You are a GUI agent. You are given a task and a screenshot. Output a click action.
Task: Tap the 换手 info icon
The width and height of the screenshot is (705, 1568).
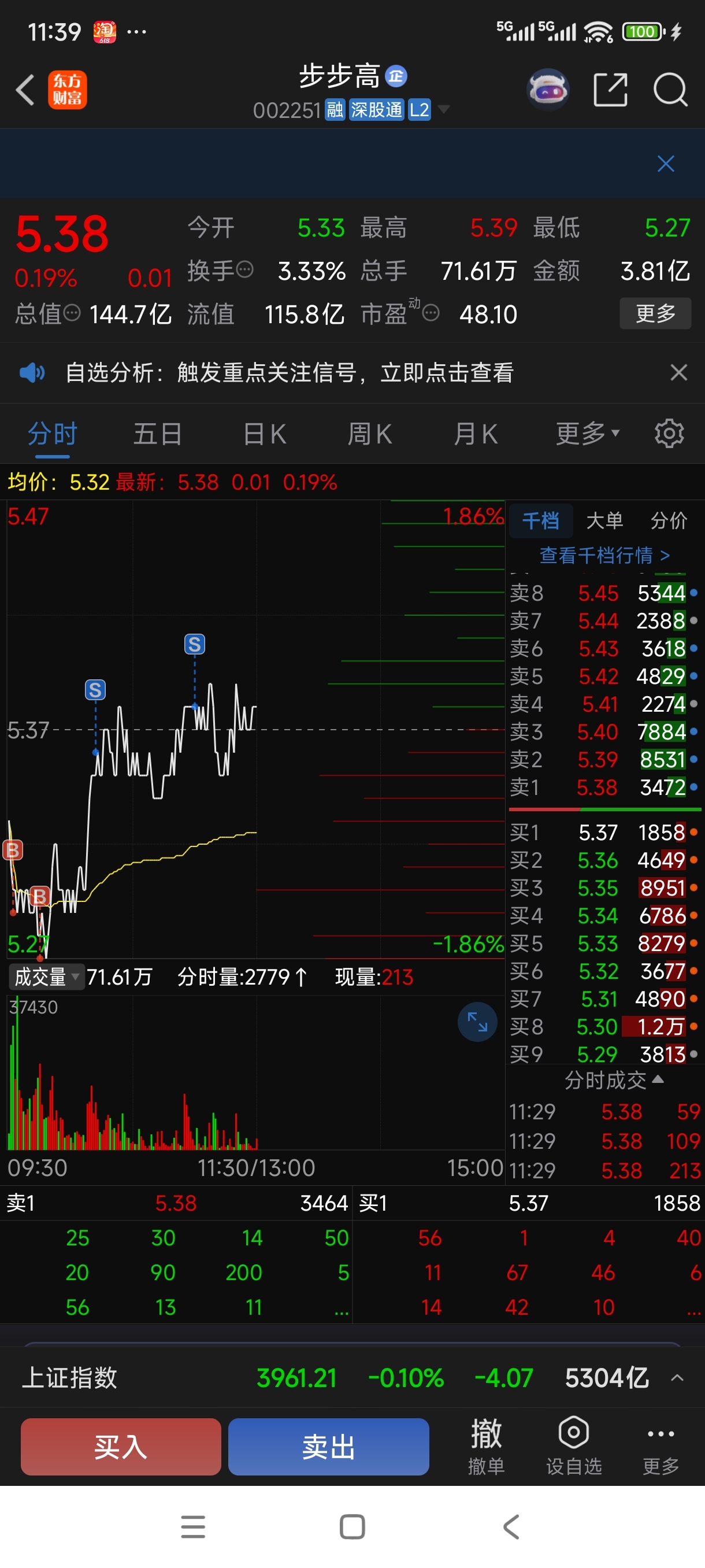tap(244, 269)
